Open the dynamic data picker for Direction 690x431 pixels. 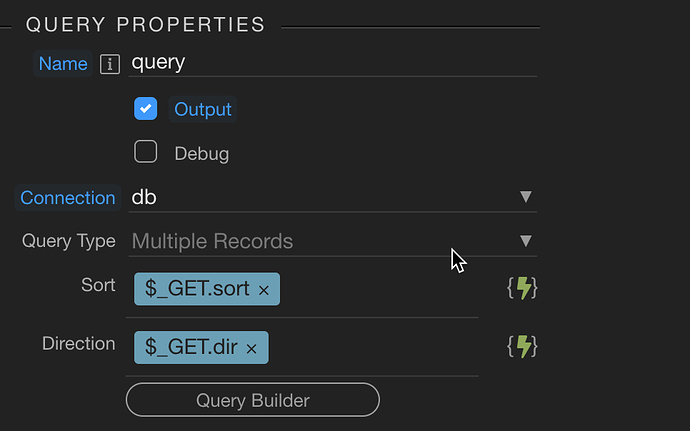click(522, 347)
